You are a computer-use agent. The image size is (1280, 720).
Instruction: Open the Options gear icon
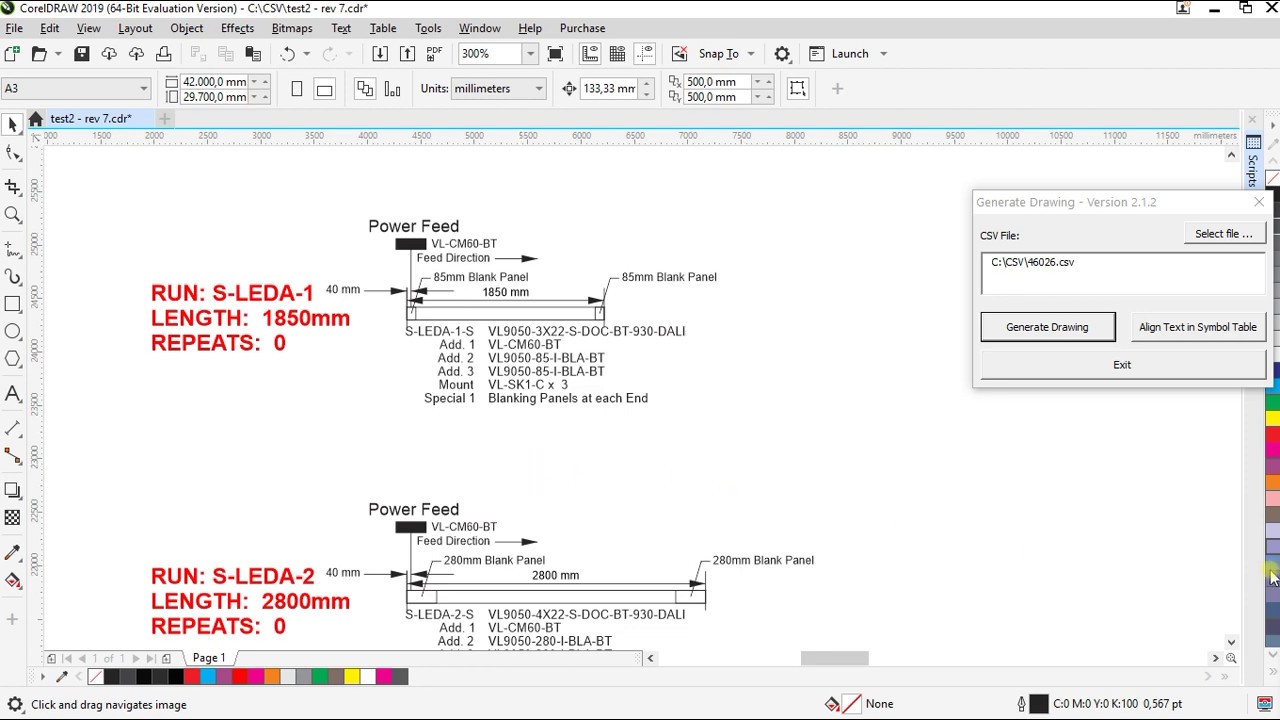coord(782,54)
